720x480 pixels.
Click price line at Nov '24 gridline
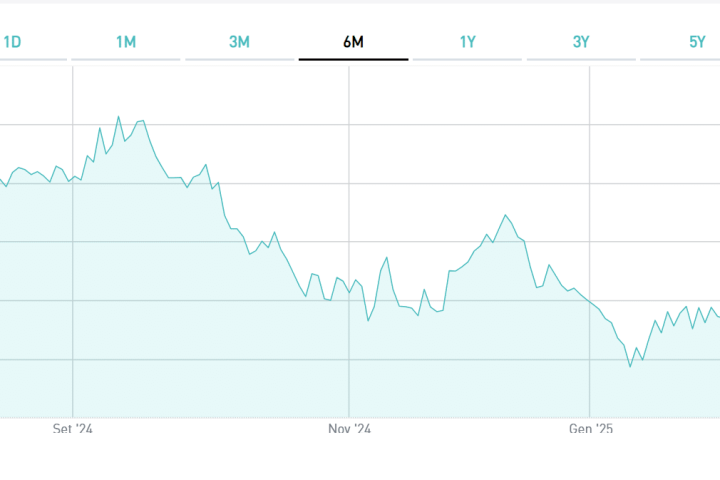[x=349, y=291]
